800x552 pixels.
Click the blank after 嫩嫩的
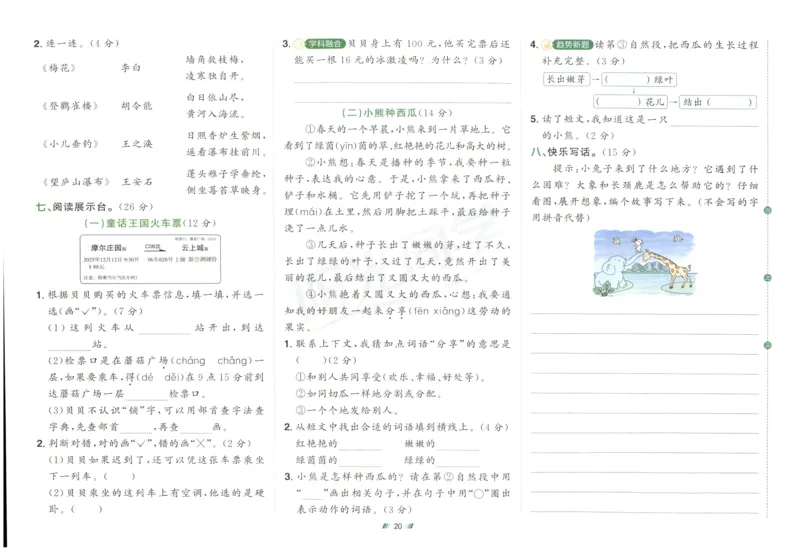(x=458, y=445)
